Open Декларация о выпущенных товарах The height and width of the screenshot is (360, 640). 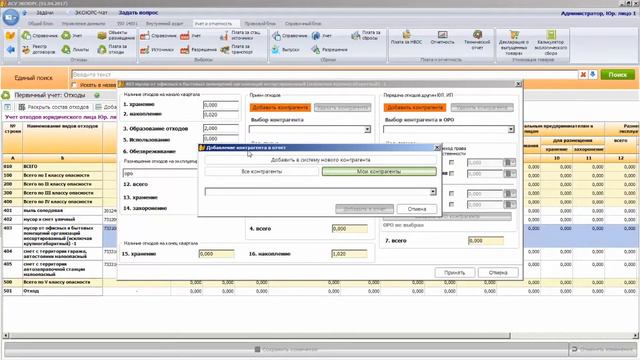click(x=513, y=42)
